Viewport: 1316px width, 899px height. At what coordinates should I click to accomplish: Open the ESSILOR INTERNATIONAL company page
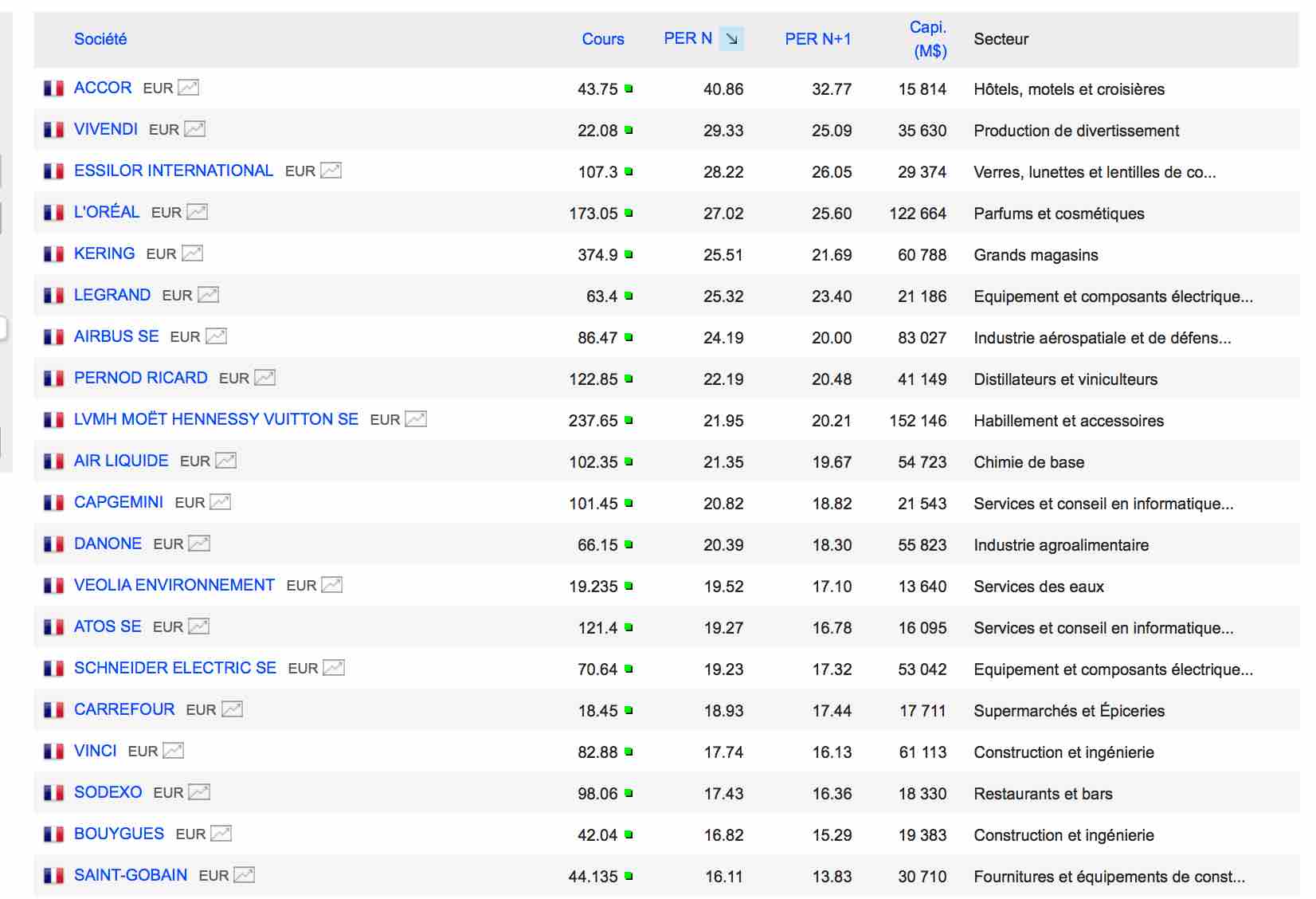tap(174, 171)
